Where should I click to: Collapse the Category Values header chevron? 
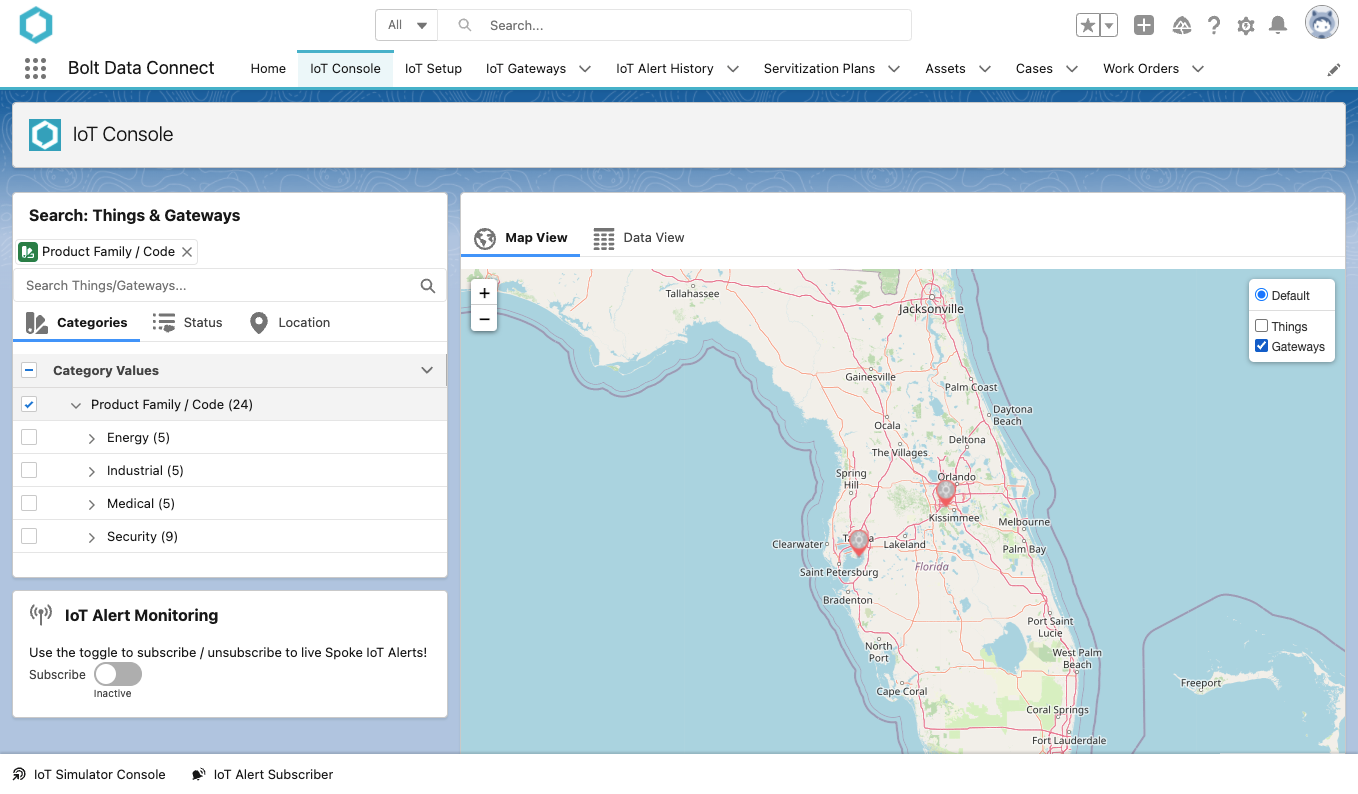427,370
